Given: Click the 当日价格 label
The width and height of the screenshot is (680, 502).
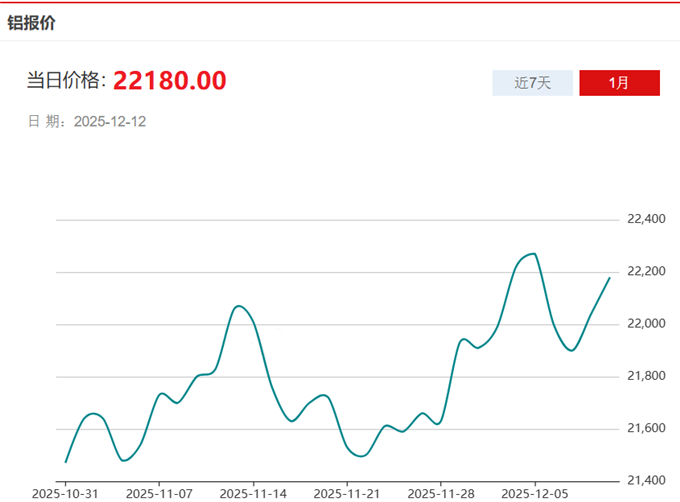Looking at the screenshot, I should pyautogui.click(x=64, y=82).
